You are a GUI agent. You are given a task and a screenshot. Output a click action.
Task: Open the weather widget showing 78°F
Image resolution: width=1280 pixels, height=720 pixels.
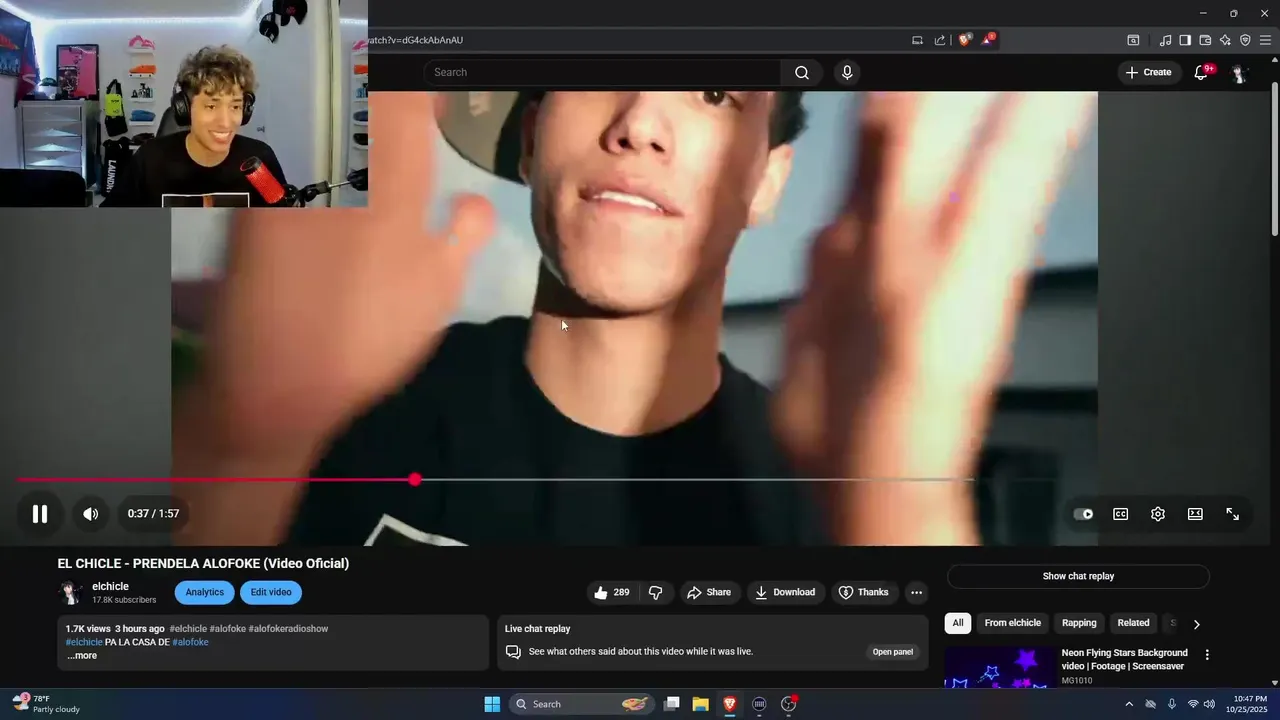click(46, 704)
